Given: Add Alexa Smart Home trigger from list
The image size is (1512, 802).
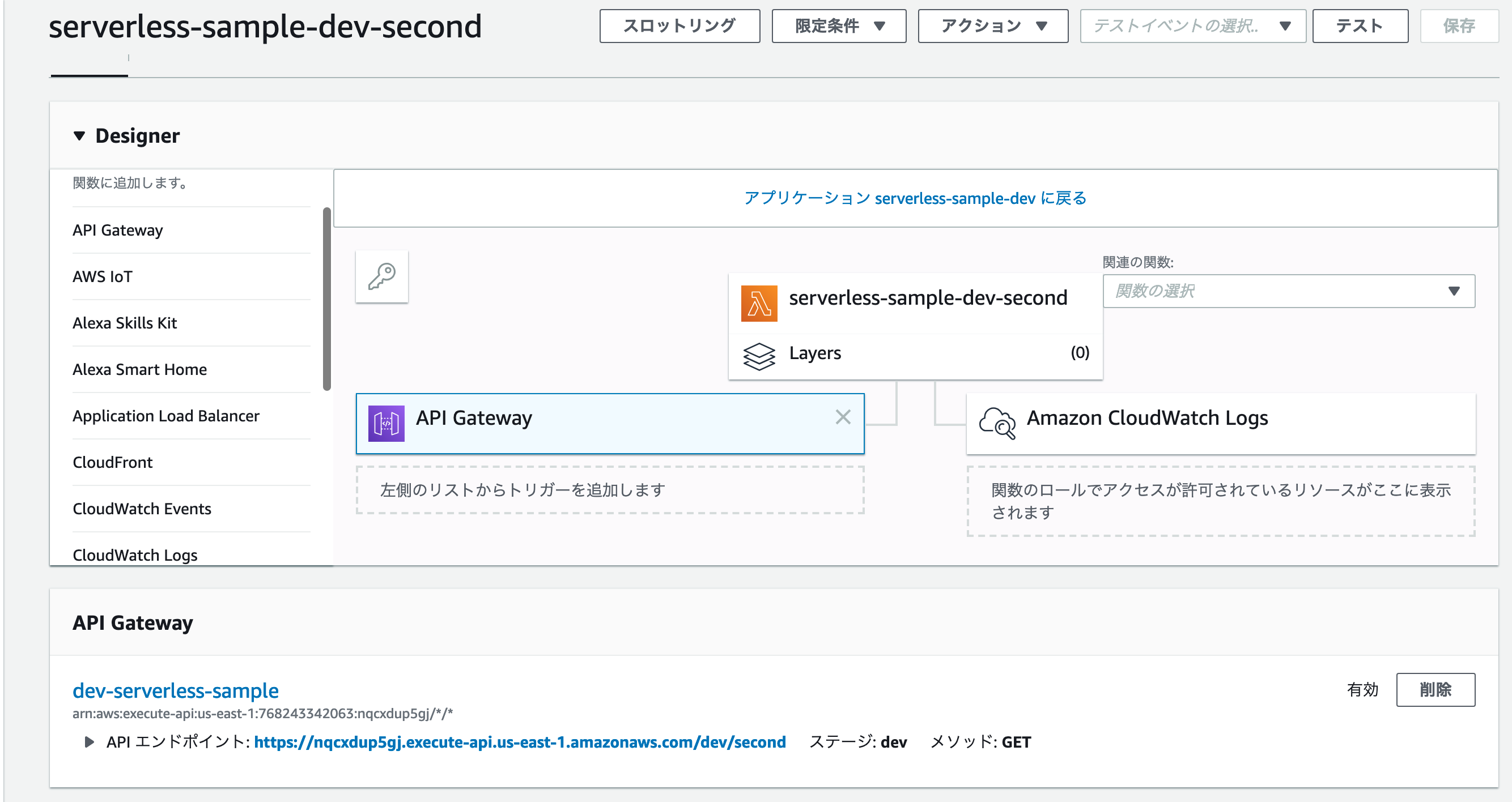Looking at the screenshot, I should [192, 369].
